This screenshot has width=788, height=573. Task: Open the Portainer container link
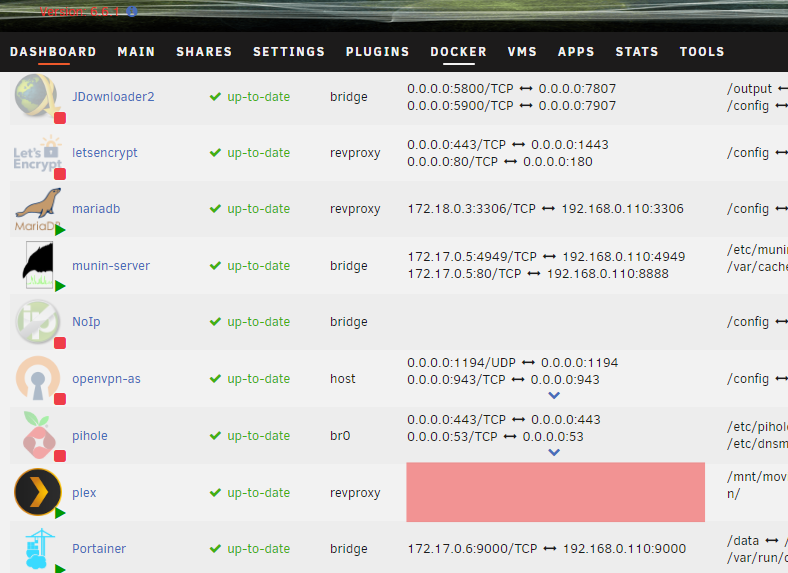coord(98,548)
